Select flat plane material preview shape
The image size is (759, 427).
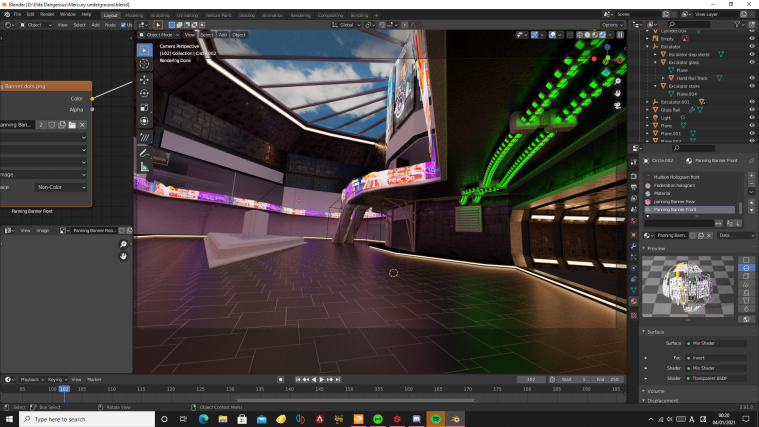click(746, 260)
